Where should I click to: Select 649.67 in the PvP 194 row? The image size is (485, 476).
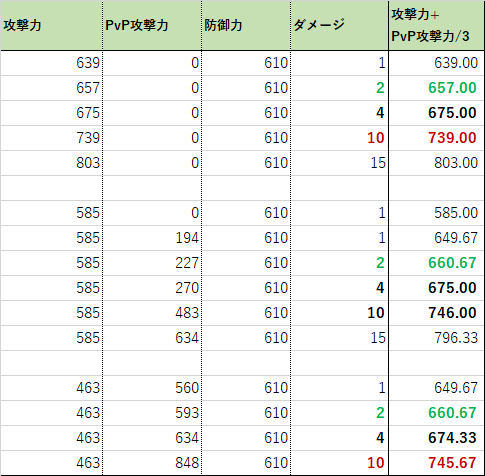[437, 238]
